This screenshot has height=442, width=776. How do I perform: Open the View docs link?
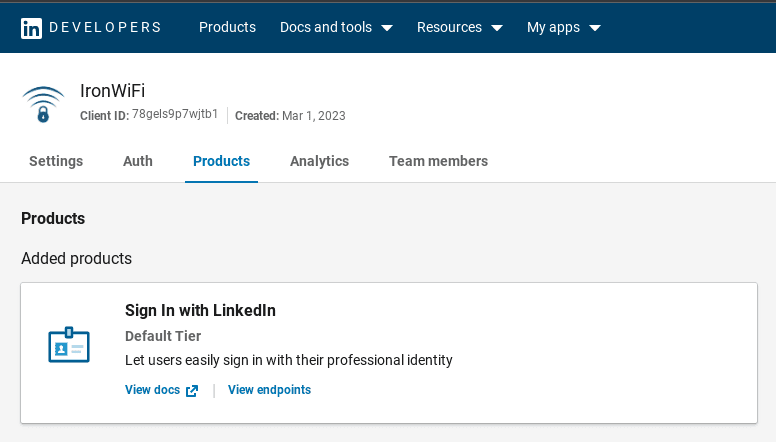152,390
